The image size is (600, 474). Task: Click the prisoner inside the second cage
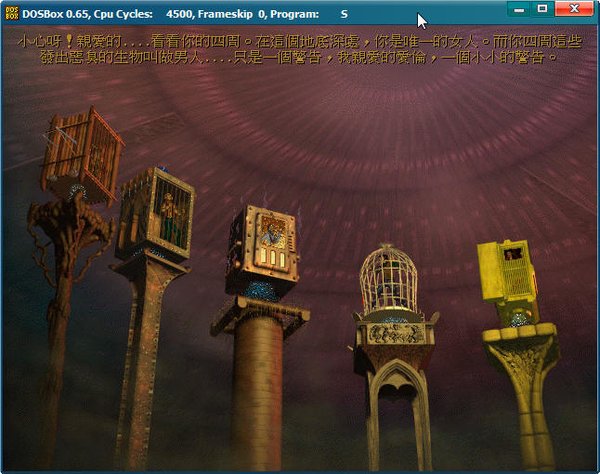coord(171,215)
